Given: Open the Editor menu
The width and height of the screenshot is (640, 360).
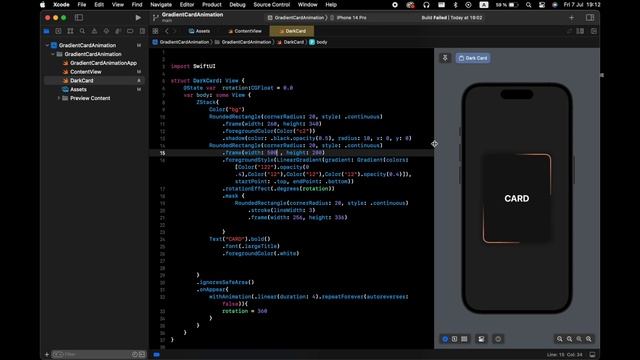Looking at the screenshot, I should click(187, 4).
